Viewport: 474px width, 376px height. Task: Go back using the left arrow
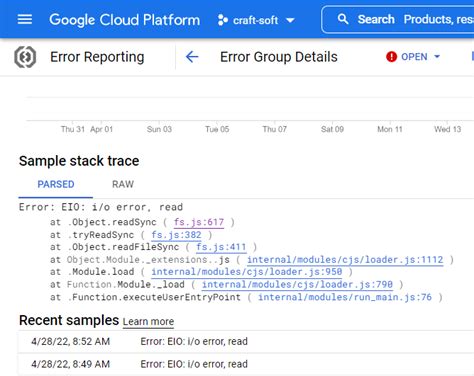coord(192,57)
